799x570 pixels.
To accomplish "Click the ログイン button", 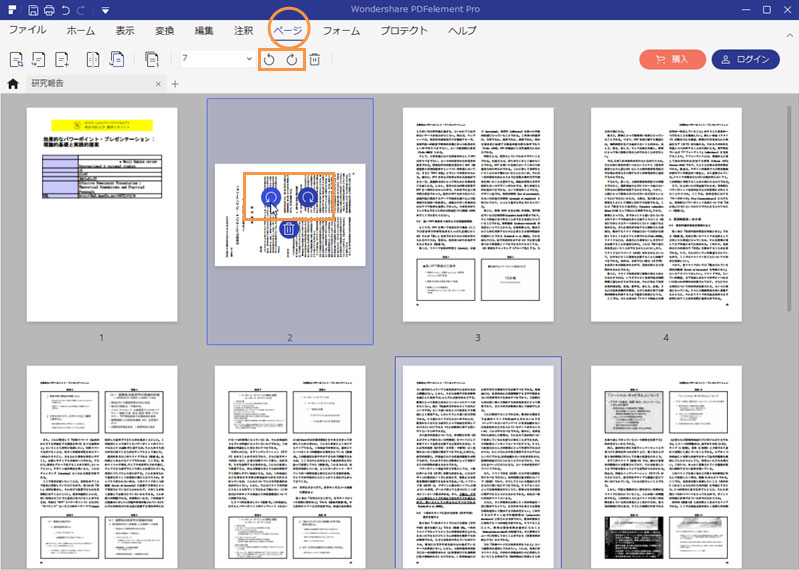I will [745, 60].
